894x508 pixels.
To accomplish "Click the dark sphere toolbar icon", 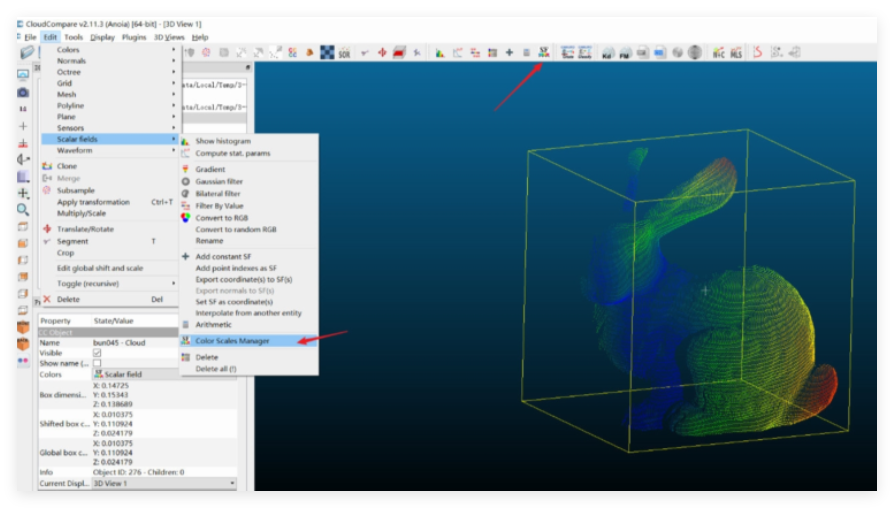I will 694,52.
